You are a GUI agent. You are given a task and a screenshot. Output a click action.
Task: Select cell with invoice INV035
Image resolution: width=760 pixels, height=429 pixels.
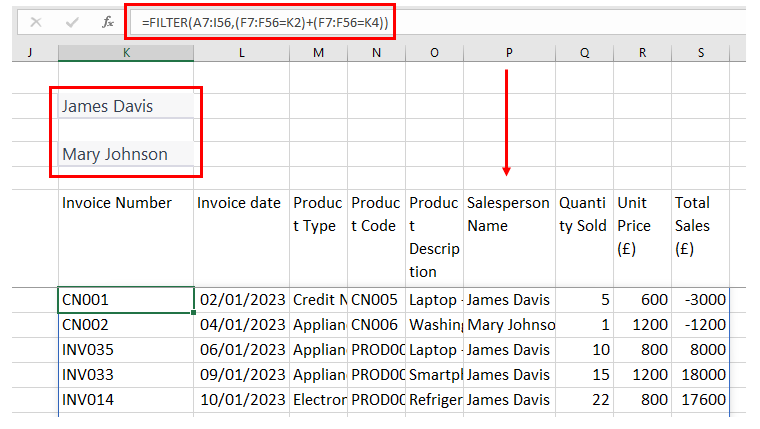[125, 350]
